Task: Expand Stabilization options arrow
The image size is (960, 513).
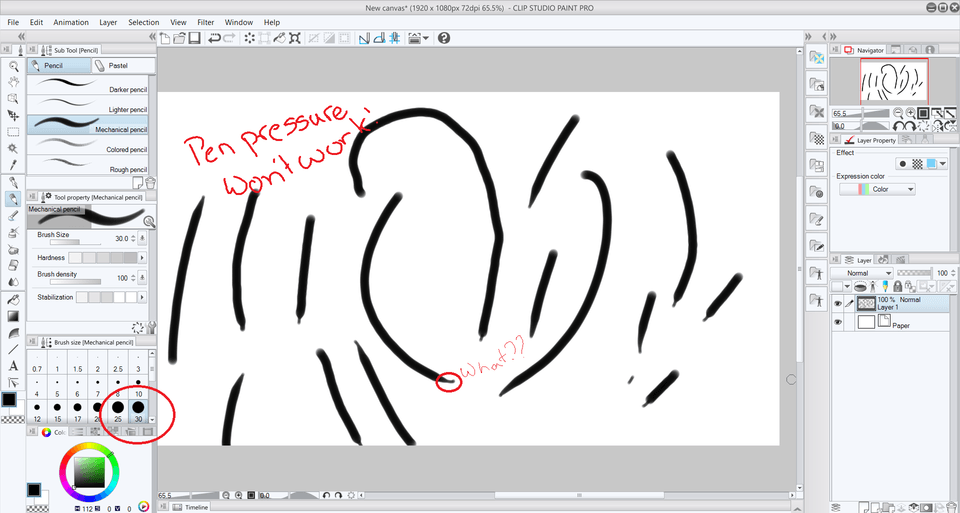Action: point(143,297)
